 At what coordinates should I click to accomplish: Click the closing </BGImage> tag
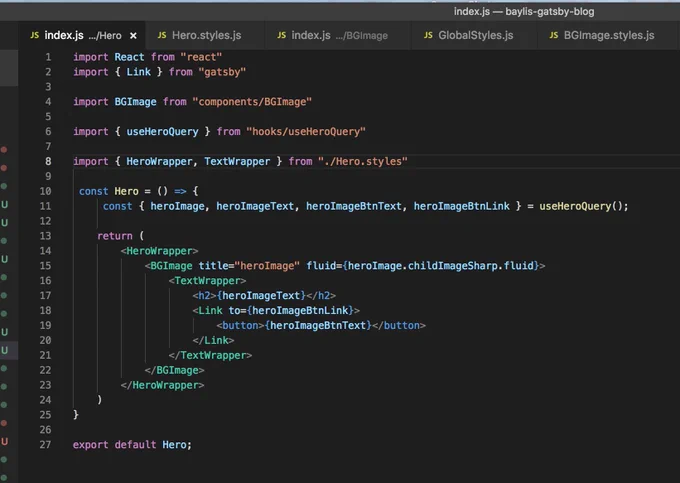tap(174, 370)
